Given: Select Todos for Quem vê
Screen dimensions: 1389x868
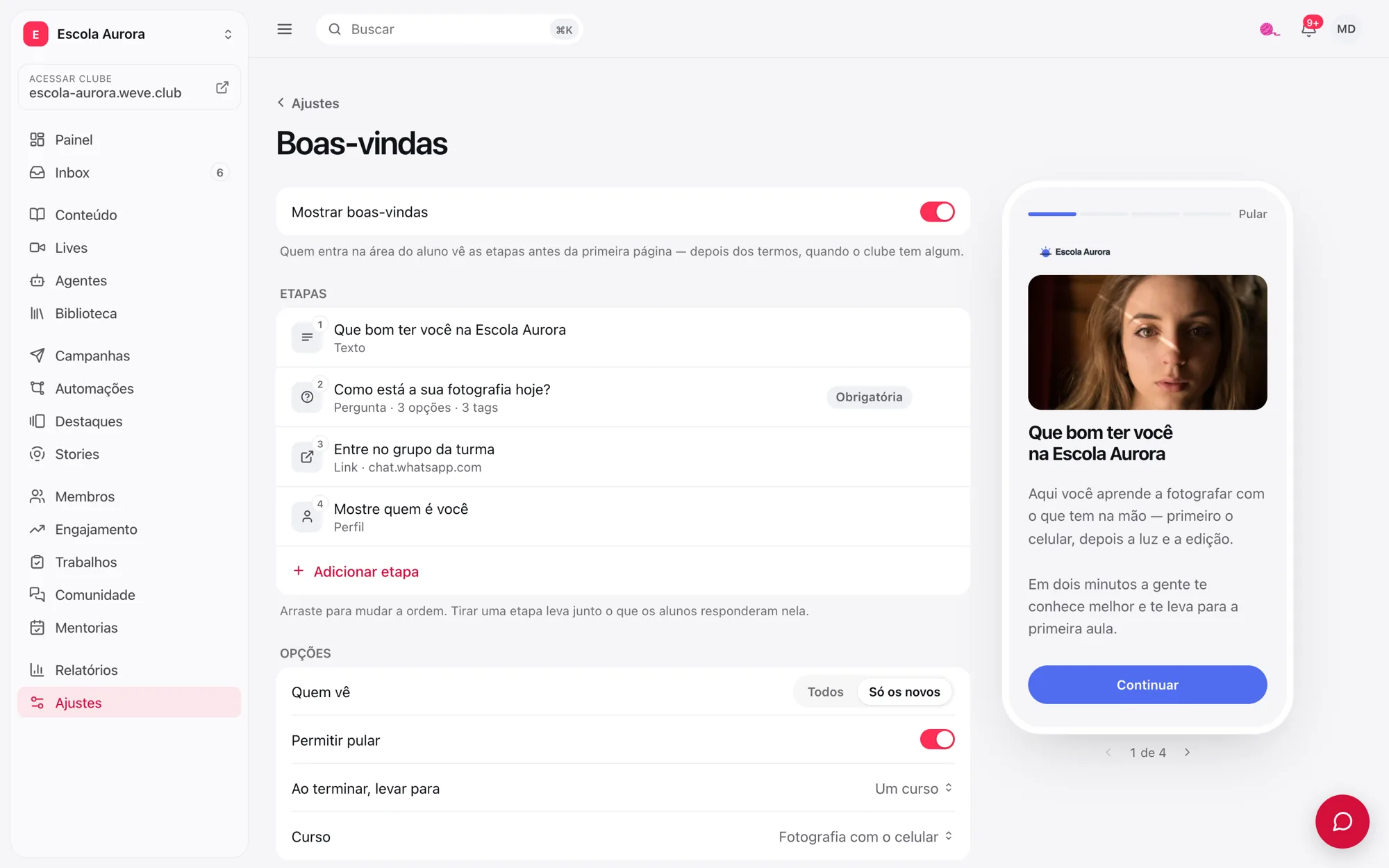Looking at the screenshot, I should 825,692.
